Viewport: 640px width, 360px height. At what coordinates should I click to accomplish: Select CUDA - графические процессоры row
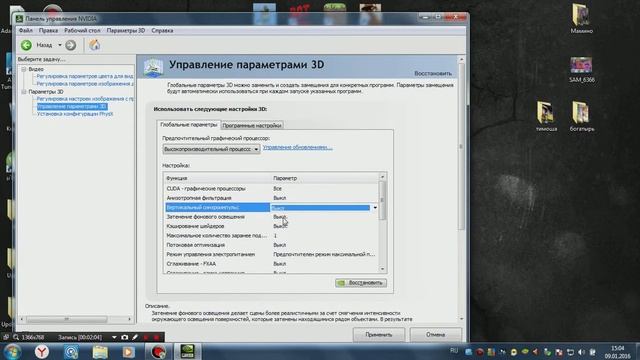272,189
